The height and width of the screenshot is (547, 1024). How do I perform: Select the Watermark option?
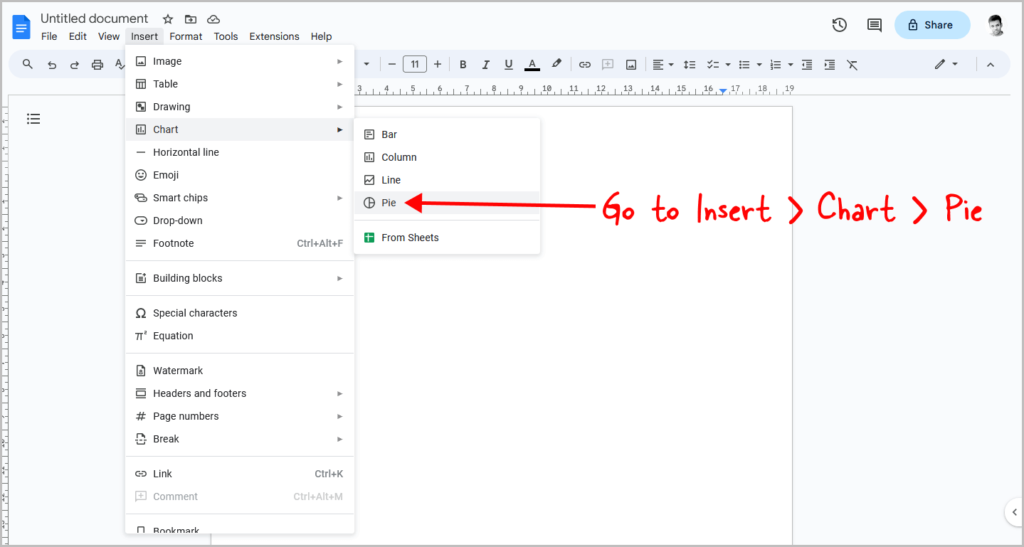[x=240, y=371]
